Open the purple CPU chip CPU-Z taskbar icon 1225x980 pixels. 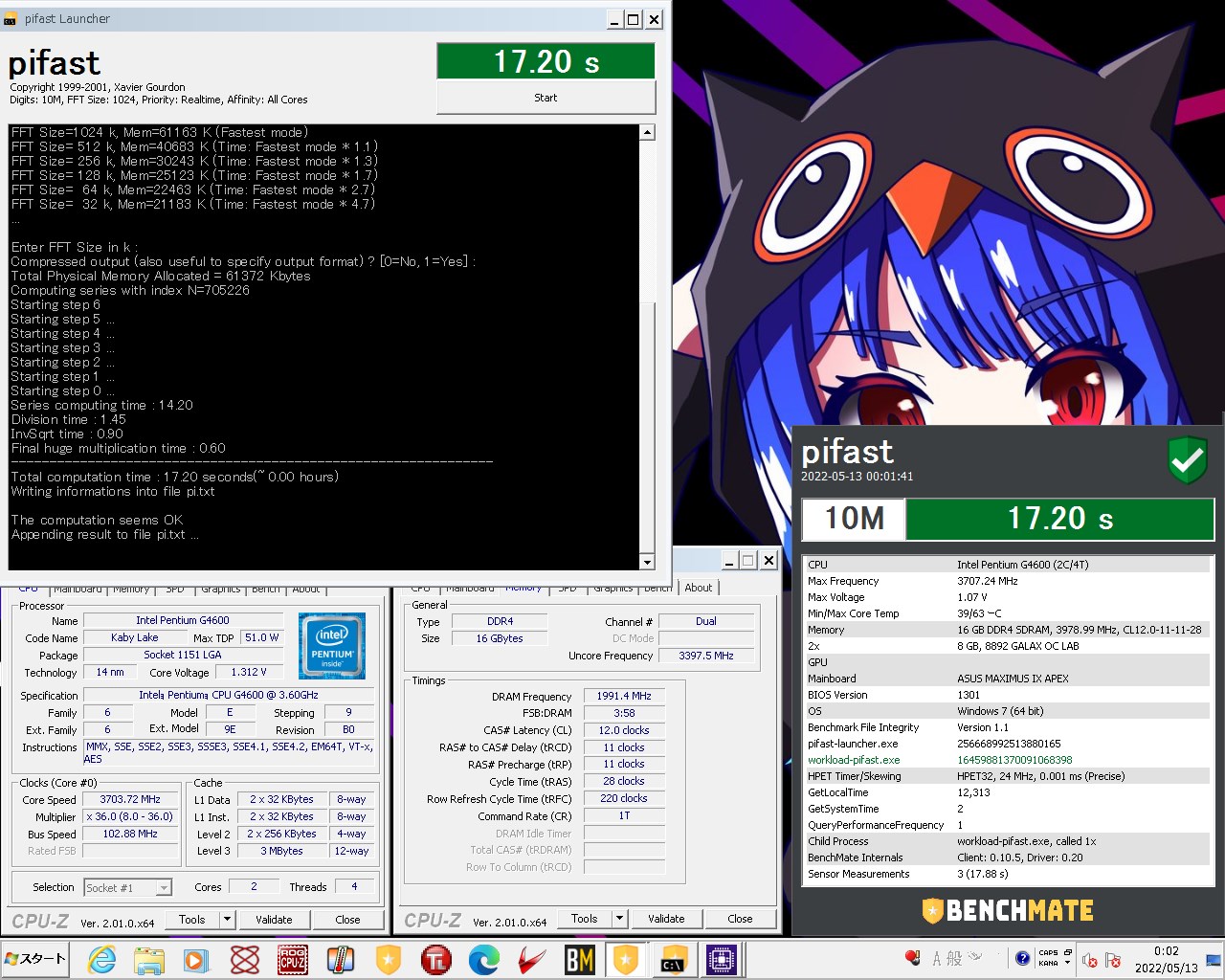[x=722, y=959]
